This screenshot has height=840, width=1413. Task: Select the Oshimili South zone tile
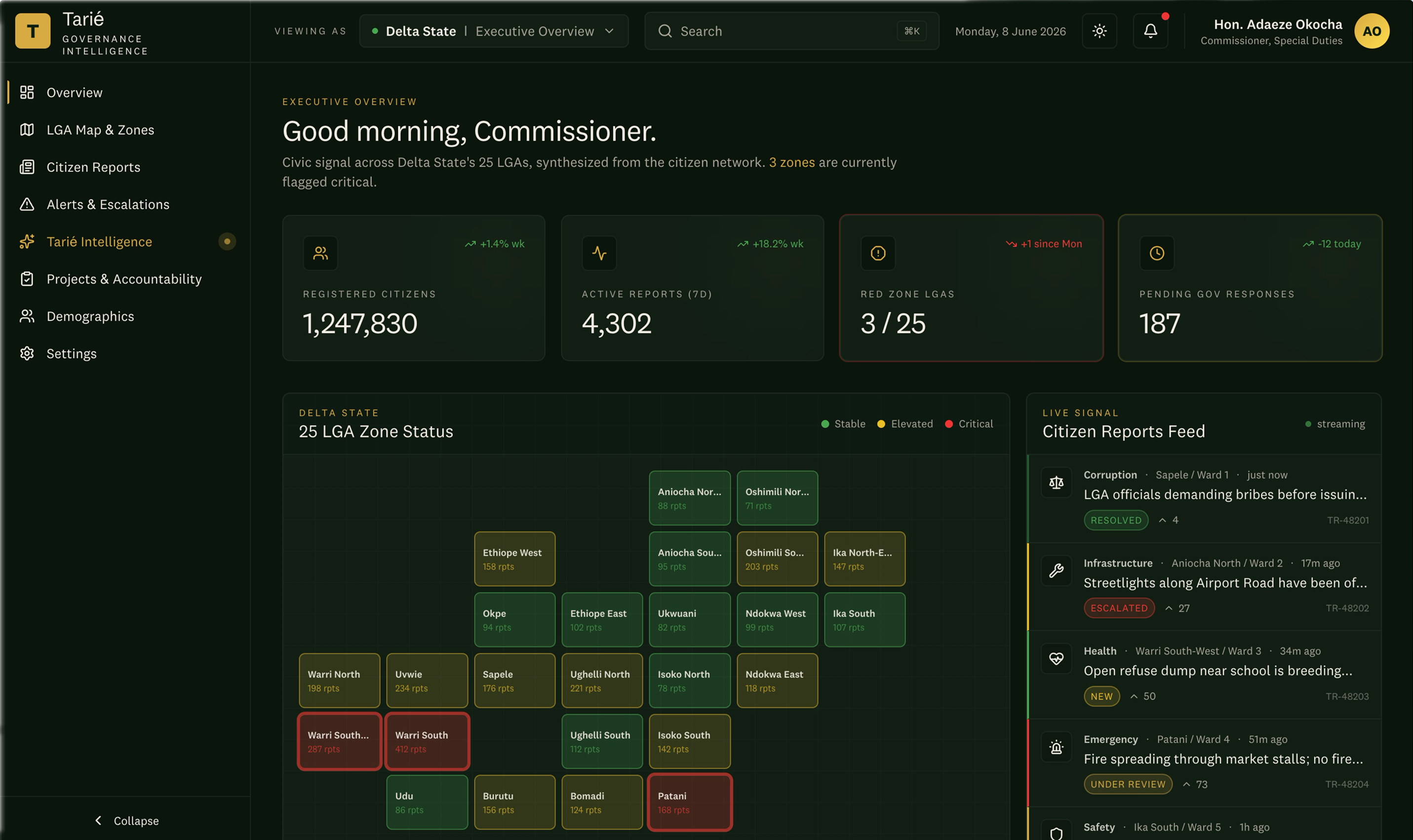tap(777, 559)
